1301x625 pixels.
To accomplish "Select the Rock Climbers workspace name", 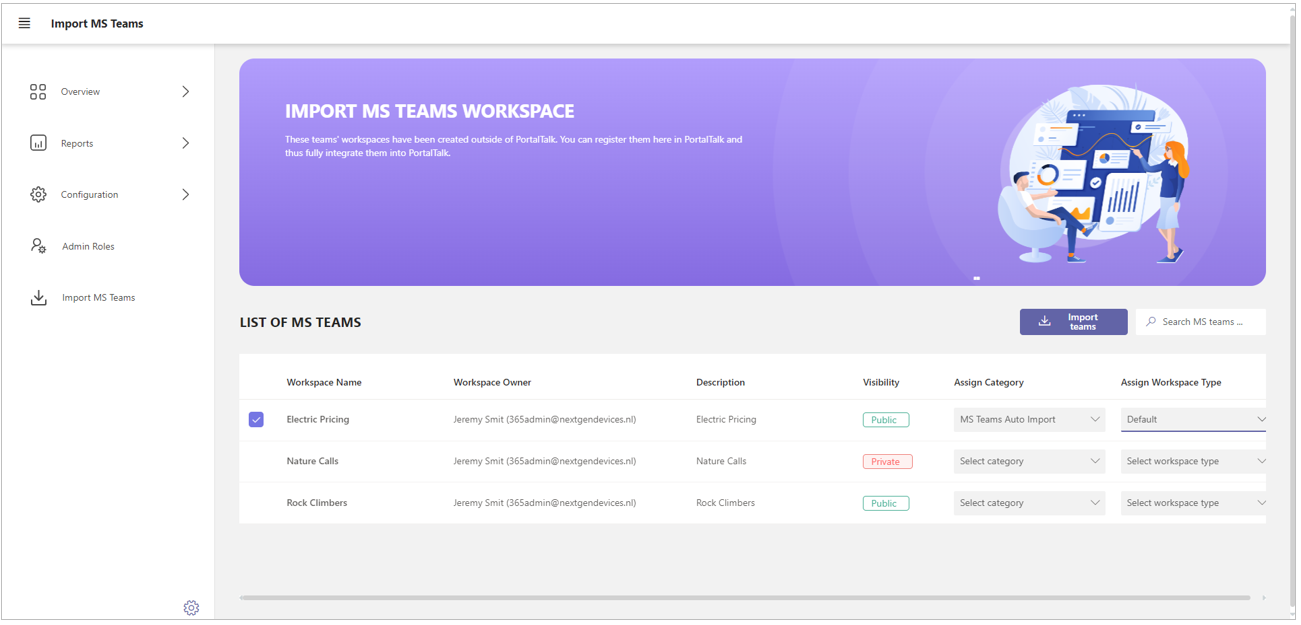I will click(x=317, y=503).
